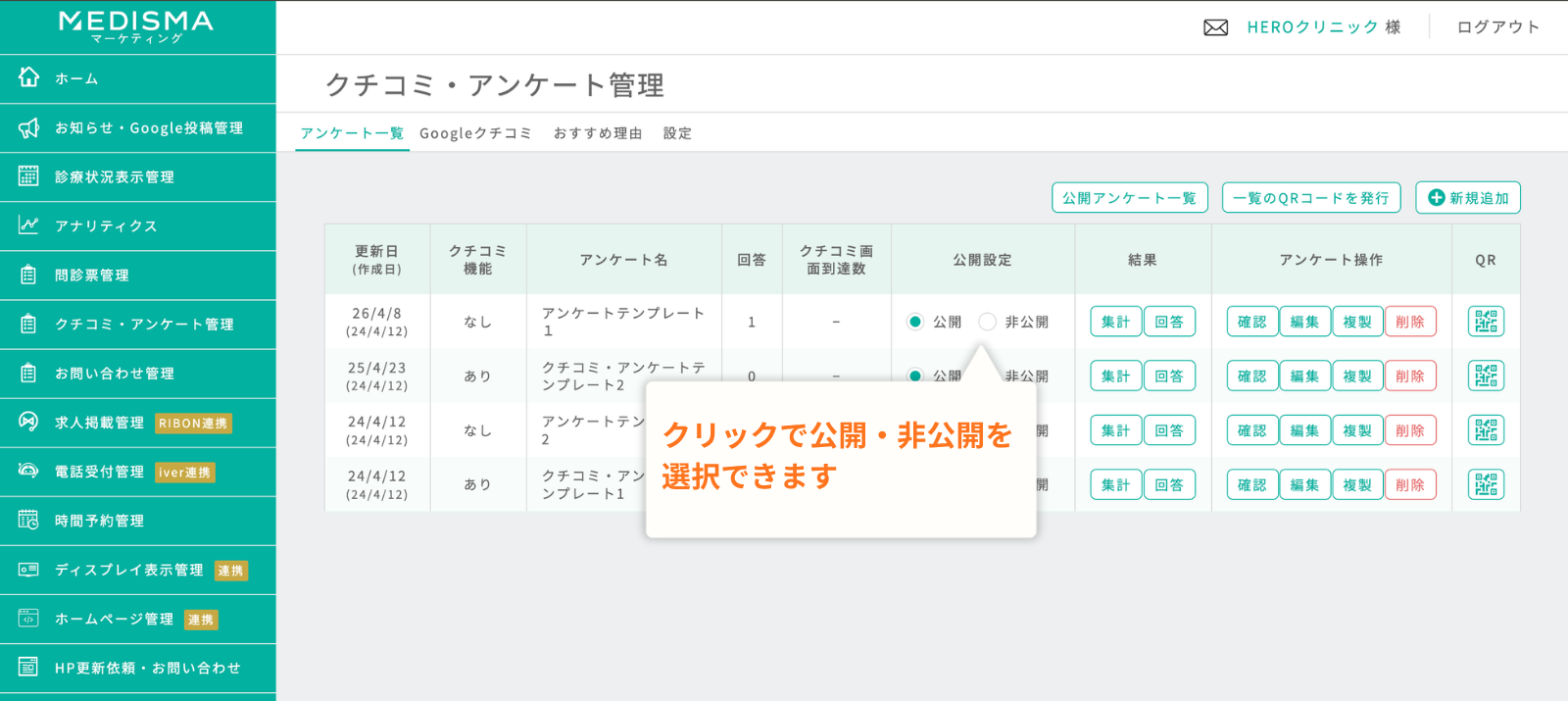
Task: Switch to Googleクチコミ tab
Action: pyautogui.click(x=475, y=133)
